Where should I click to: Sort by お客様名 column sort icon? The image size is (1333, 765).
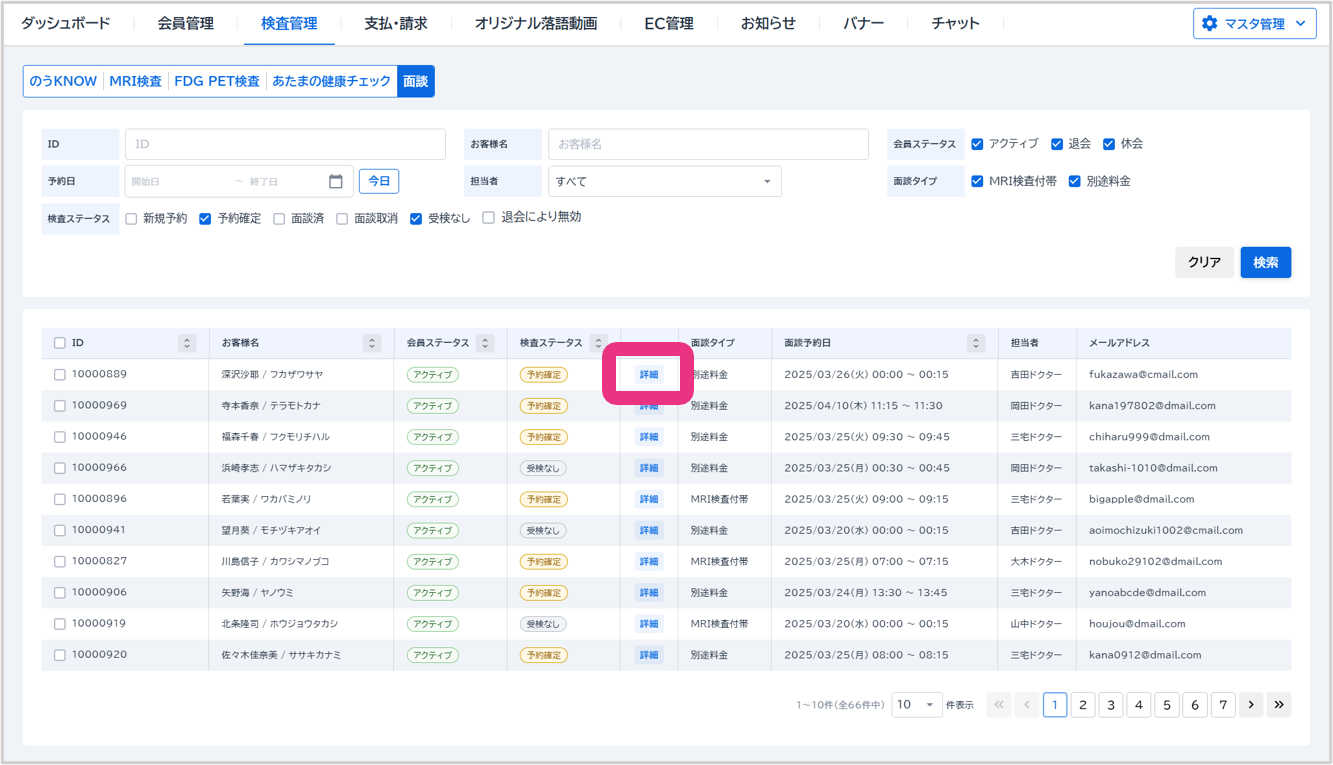tap(372, 343)
